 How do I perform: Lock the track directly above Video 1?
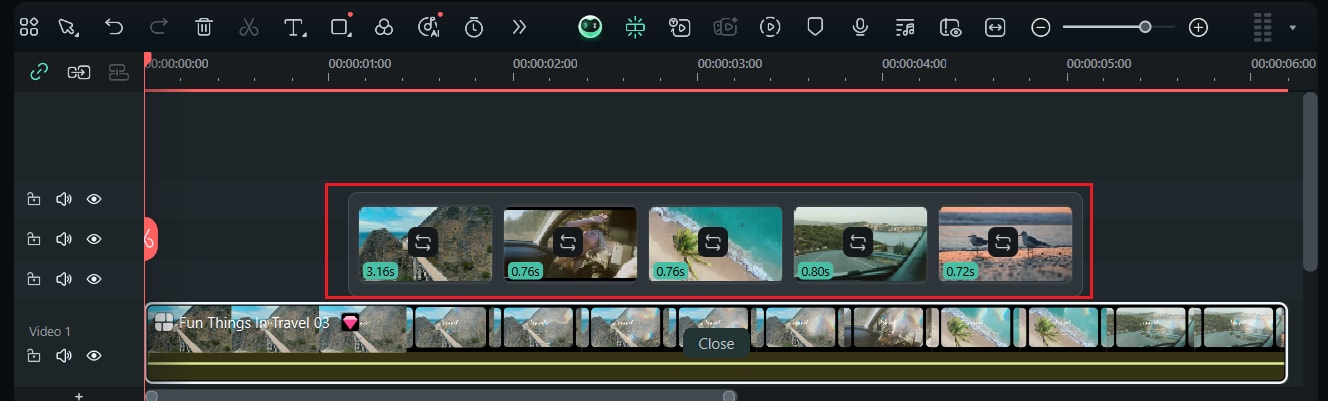point(34,278)
